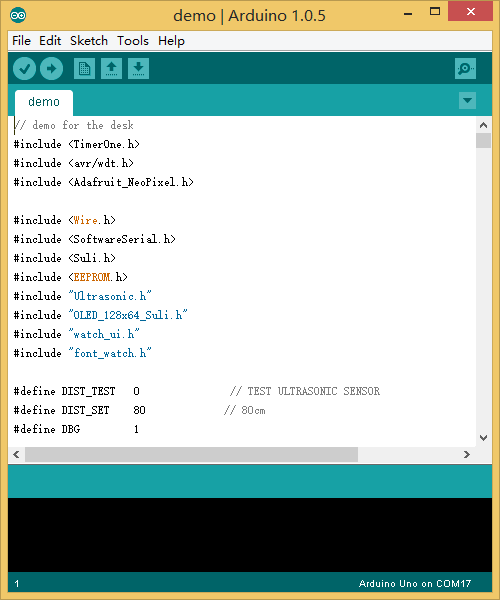500x600 pixels.
Task: Click the '#include <avr/wdt.h>' line
Action: [73, 163]
